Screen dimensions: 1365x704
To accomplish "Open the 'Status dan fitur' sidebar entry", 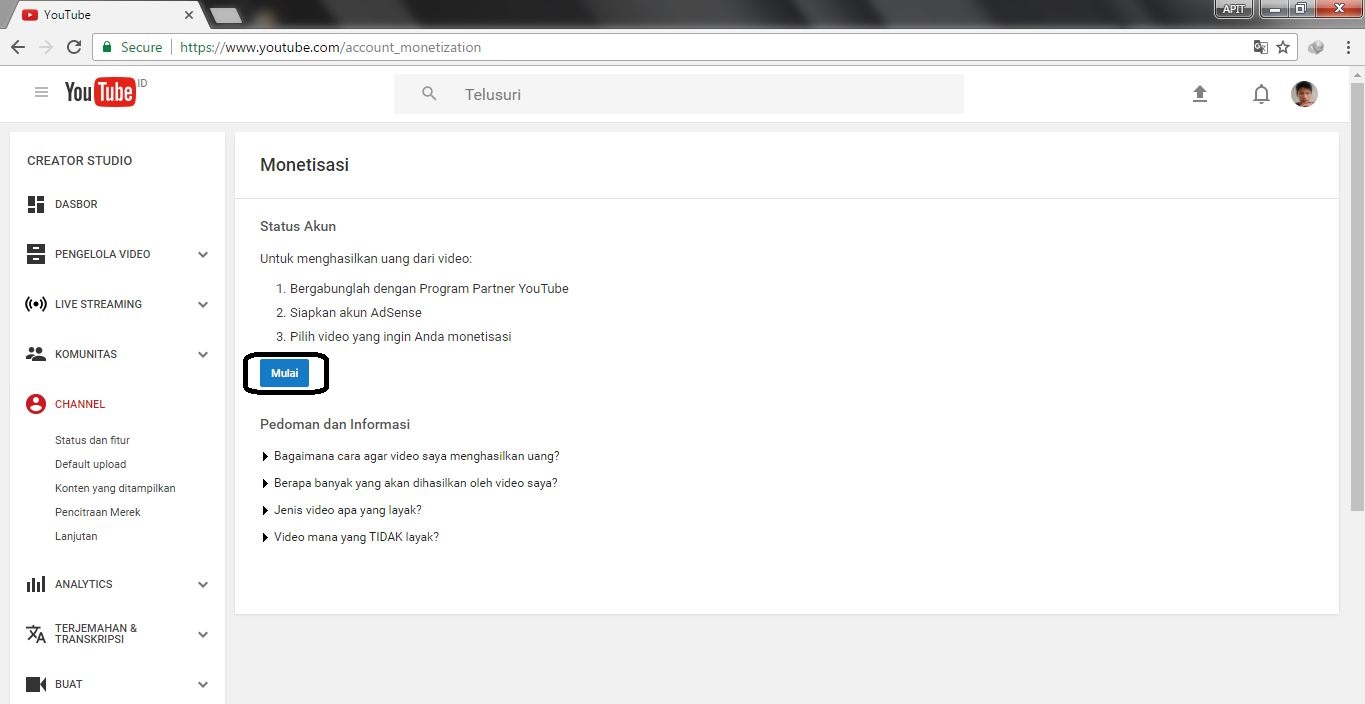I will 92,440.
